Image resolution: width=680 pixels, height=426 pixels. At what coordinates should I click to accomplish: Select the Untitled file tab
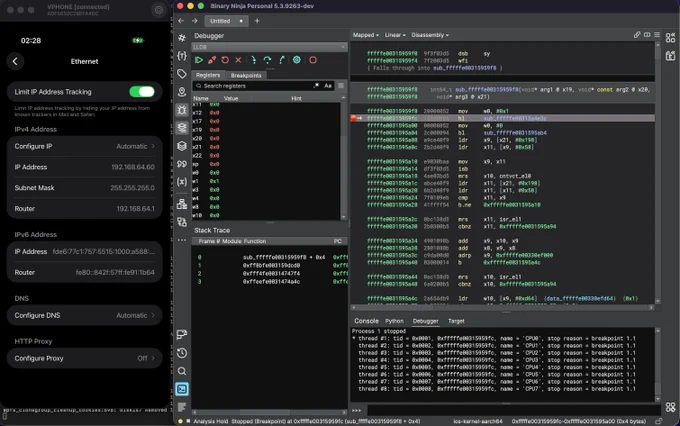click(226, 21)
